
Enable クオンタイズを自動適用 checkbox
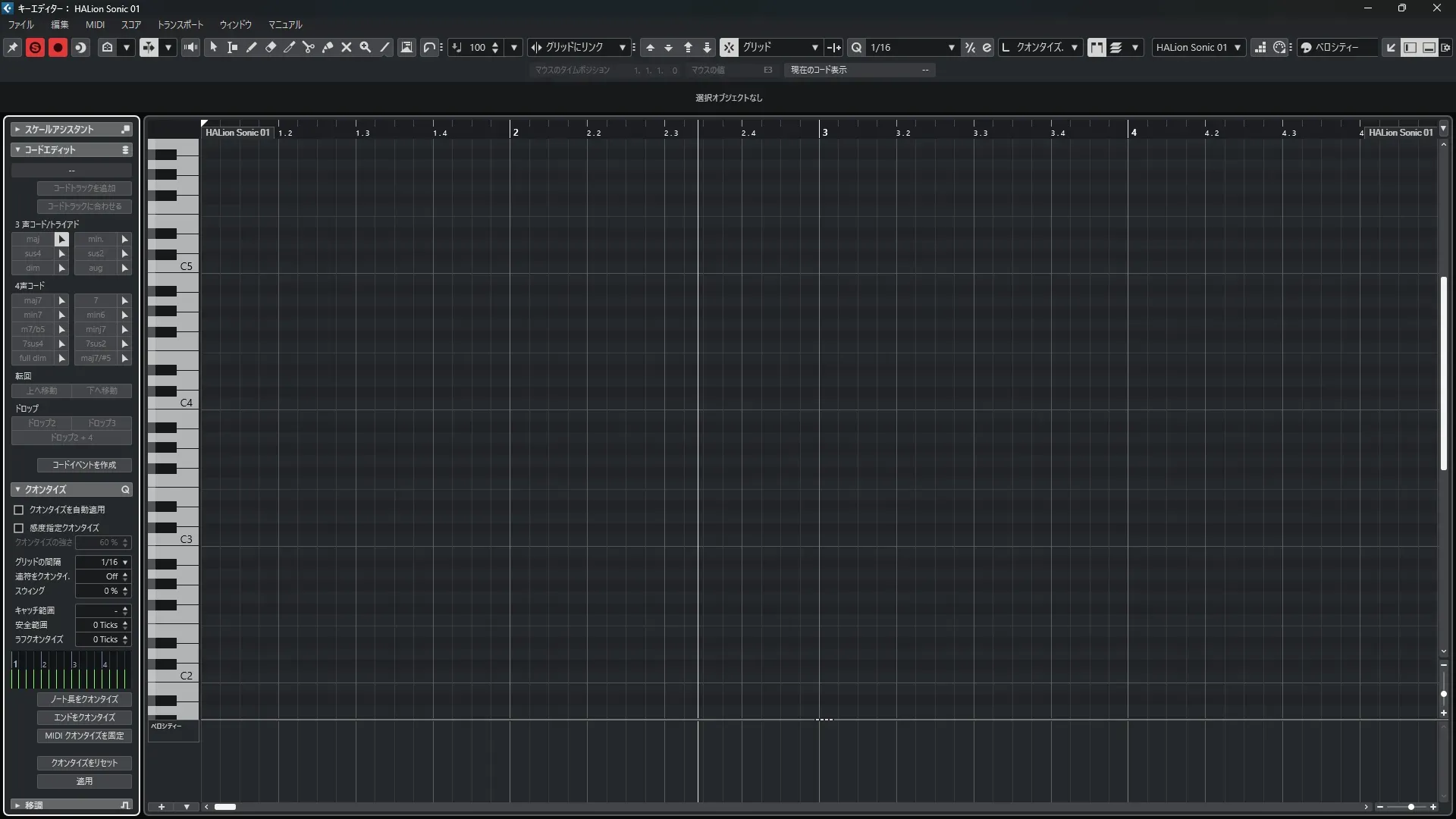(x=19, y=510)
